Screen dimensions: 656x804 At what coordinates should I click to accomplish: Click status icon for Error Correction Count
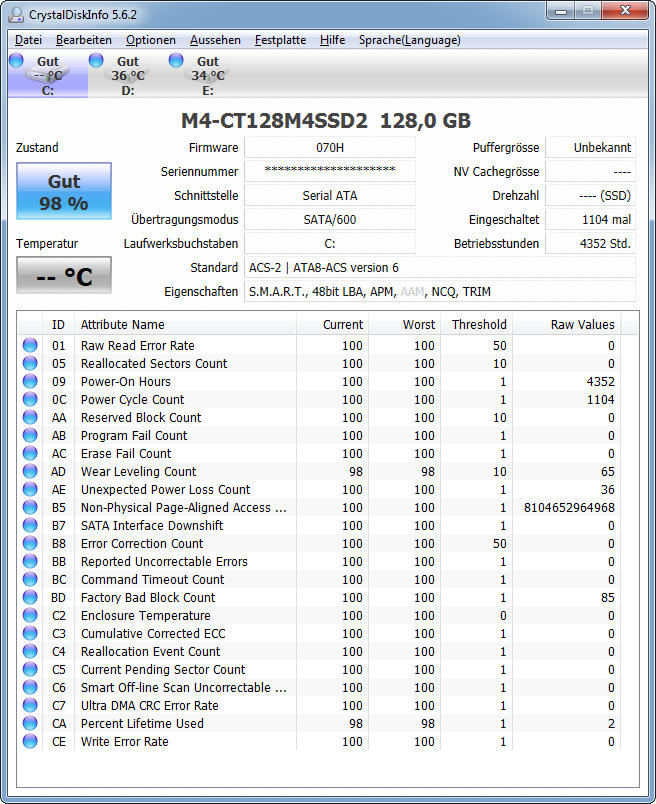coord(30,543)
